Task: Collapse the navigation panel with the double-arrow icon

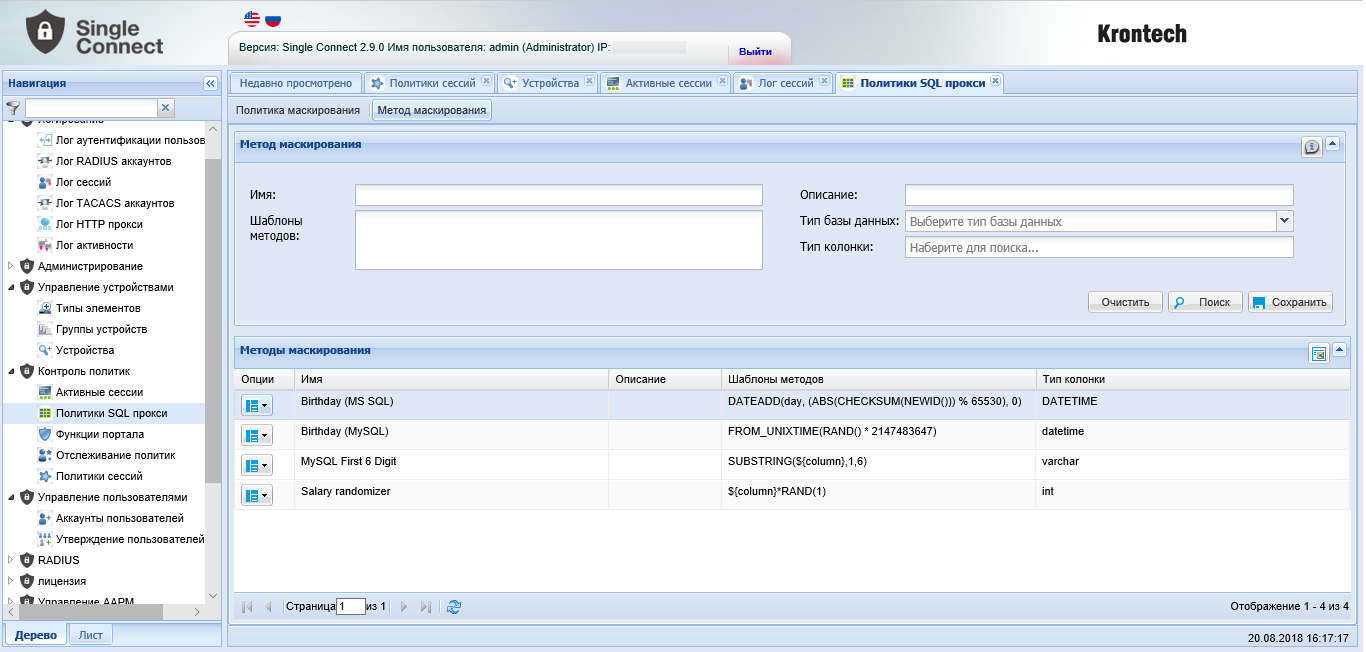Action: point(210,84)
